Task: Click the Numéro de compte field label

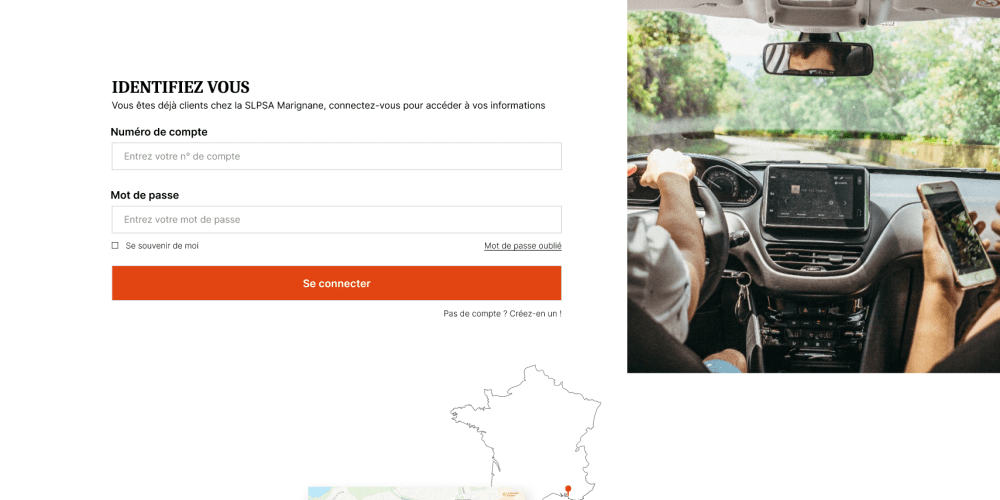Action: (159, 132)
